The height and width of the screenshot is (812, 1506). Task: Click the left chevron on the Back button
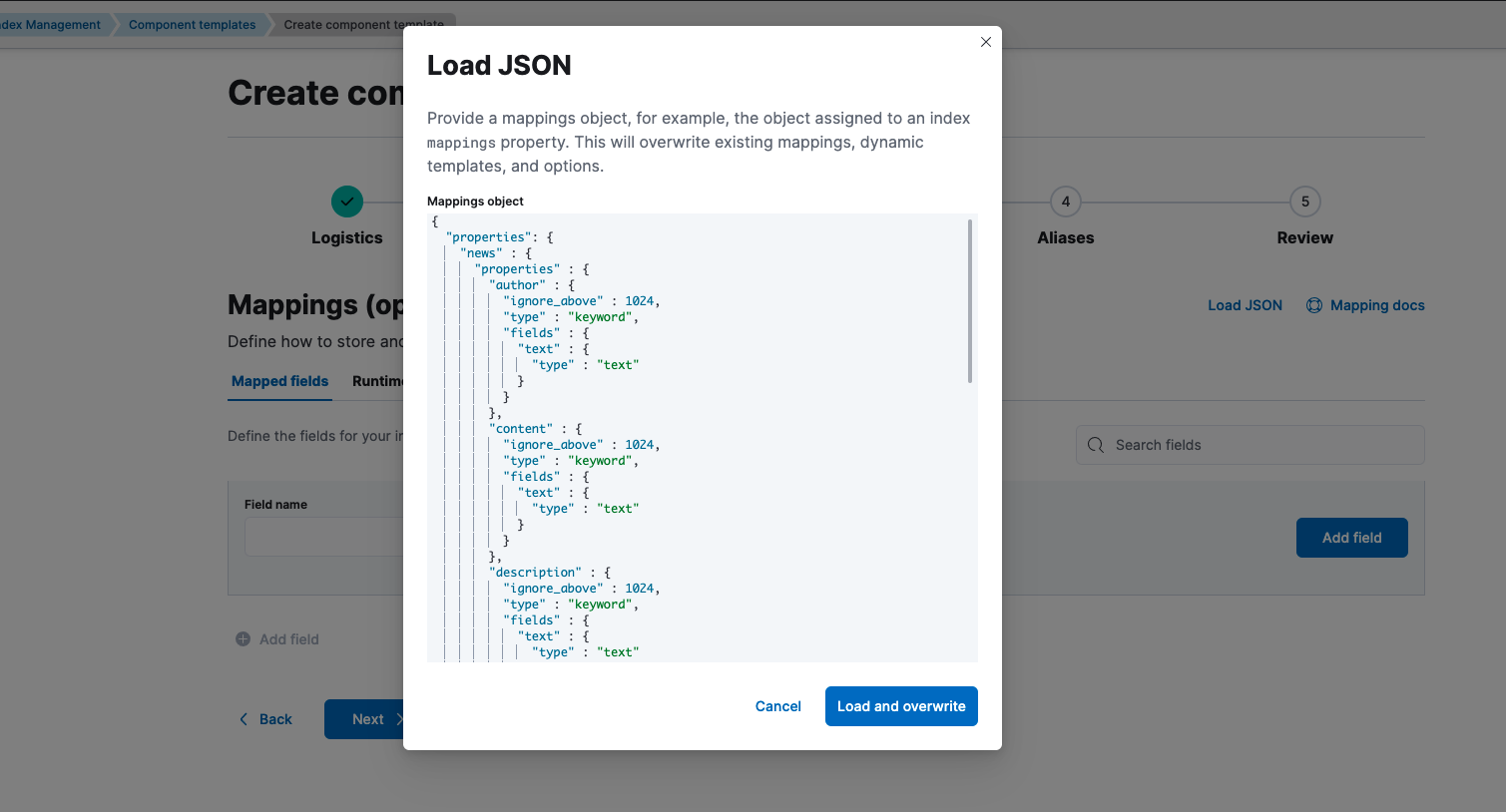[x=244, y=718]
